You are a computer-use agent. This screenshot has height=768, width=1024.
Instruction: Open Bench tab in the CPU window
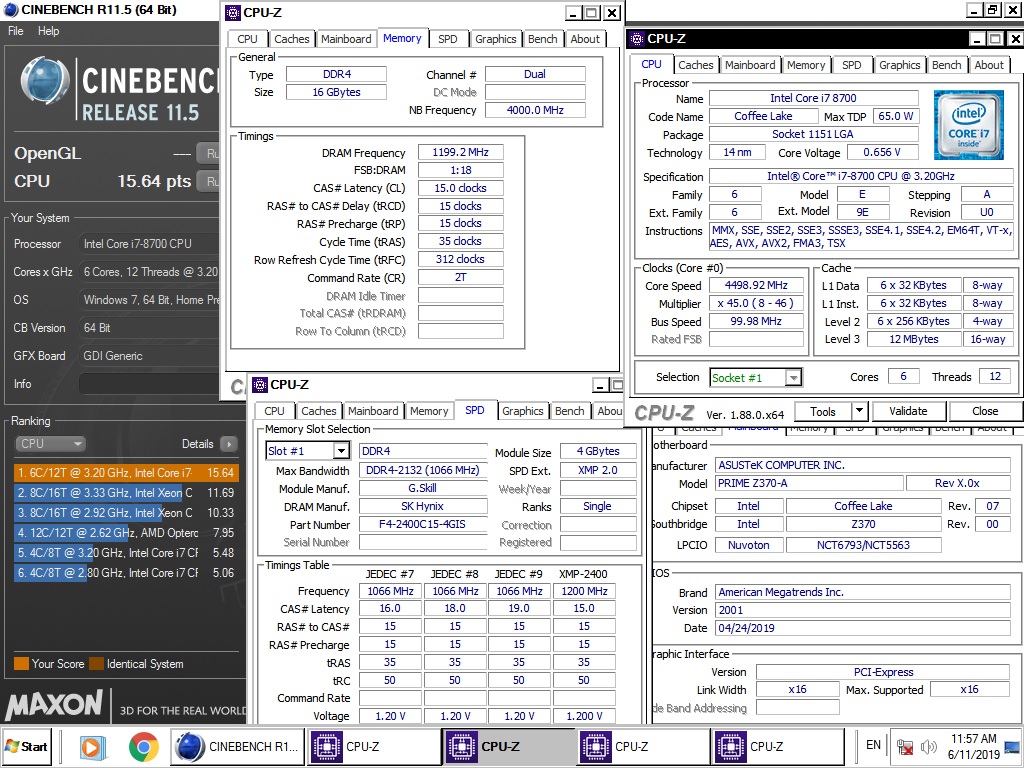pos(947,65)
